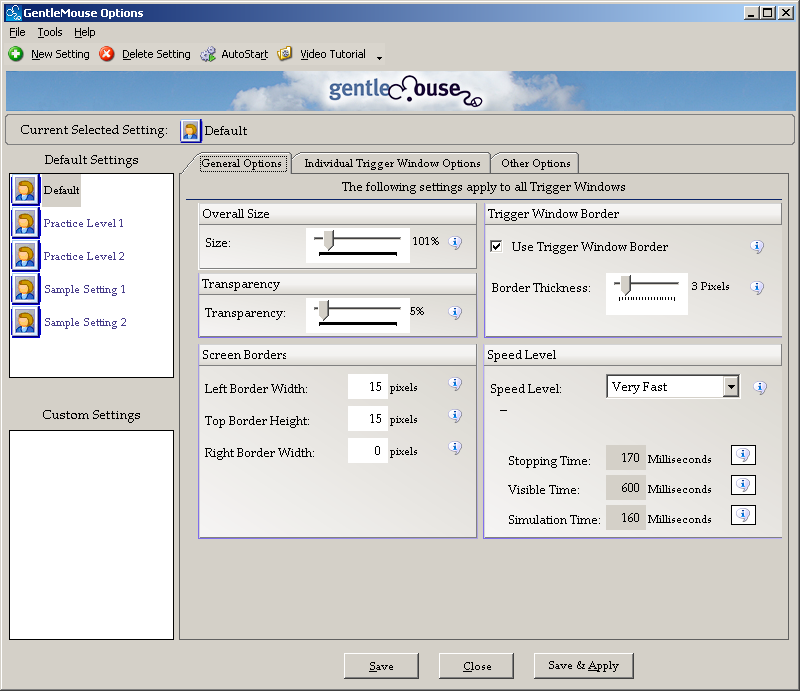
Task: Click the info icon for Left Border Width
Action: [455, 383]
